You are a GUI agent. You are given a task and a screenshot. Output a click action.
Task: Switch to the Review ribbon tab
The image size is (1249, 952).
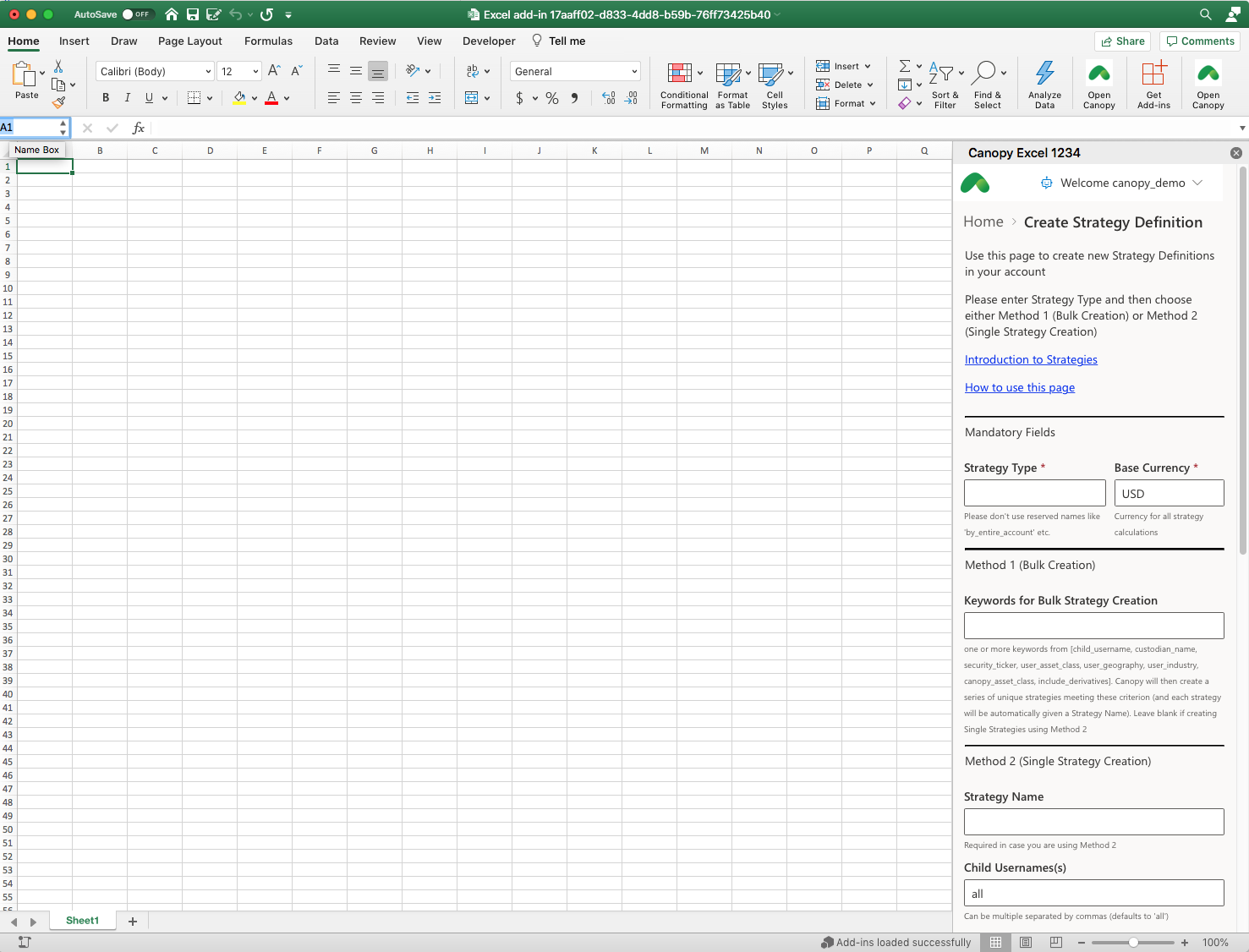click(x=377, y=41)
